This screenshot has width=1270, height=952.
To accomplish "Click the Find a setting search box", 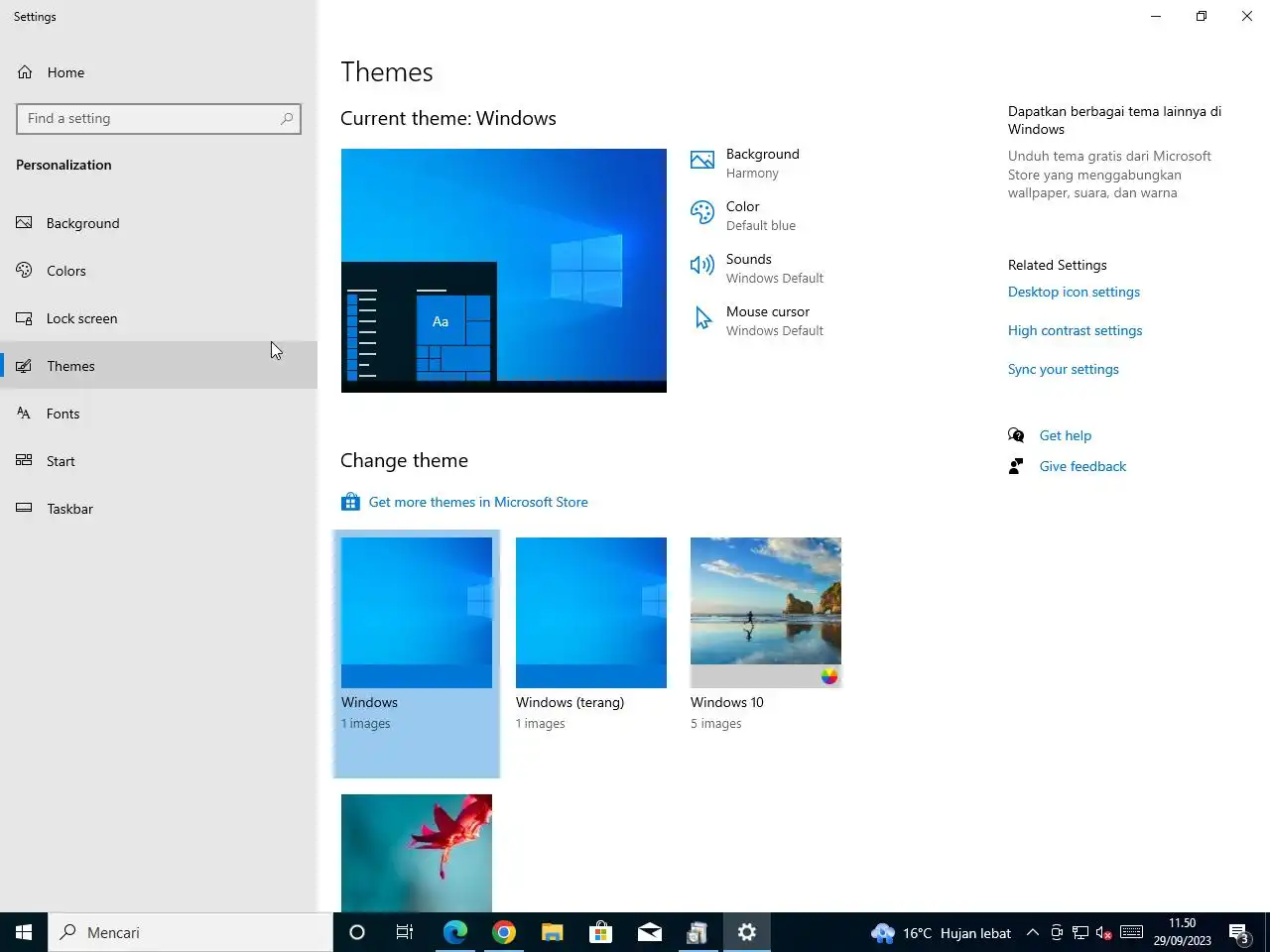I will pos(159,119).
